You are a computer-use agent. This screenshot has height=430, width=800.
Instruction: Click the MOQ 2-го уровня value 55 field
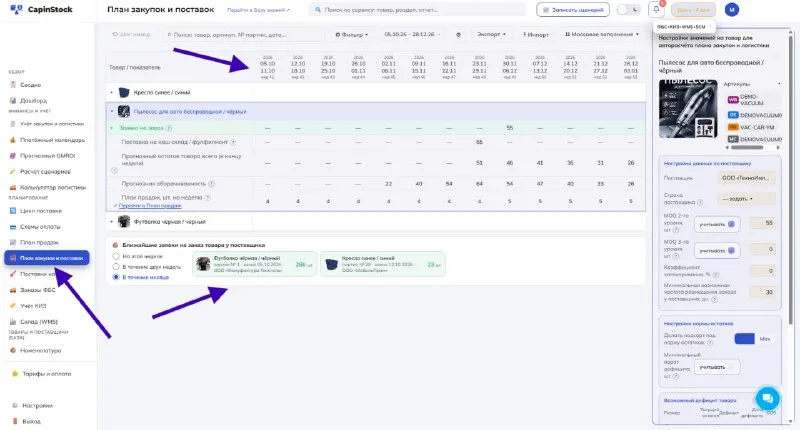762,223
